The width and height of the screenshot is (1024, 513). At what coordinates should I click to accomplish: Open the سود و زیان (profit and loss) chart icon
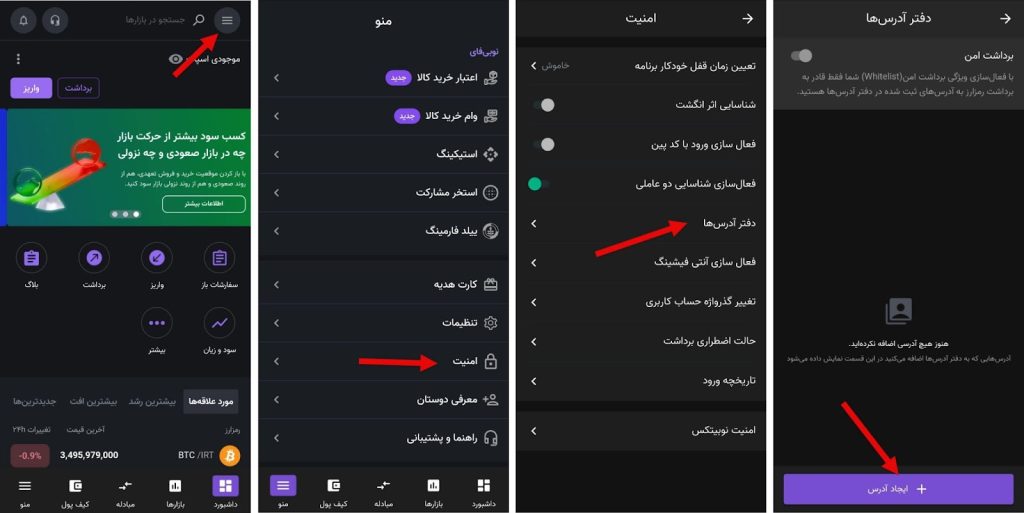(219, 323)
